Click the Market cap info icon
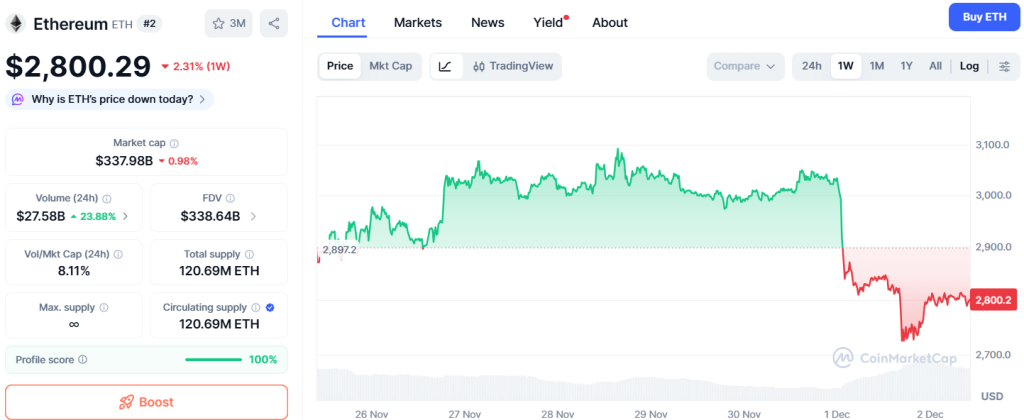 [174, 143]
